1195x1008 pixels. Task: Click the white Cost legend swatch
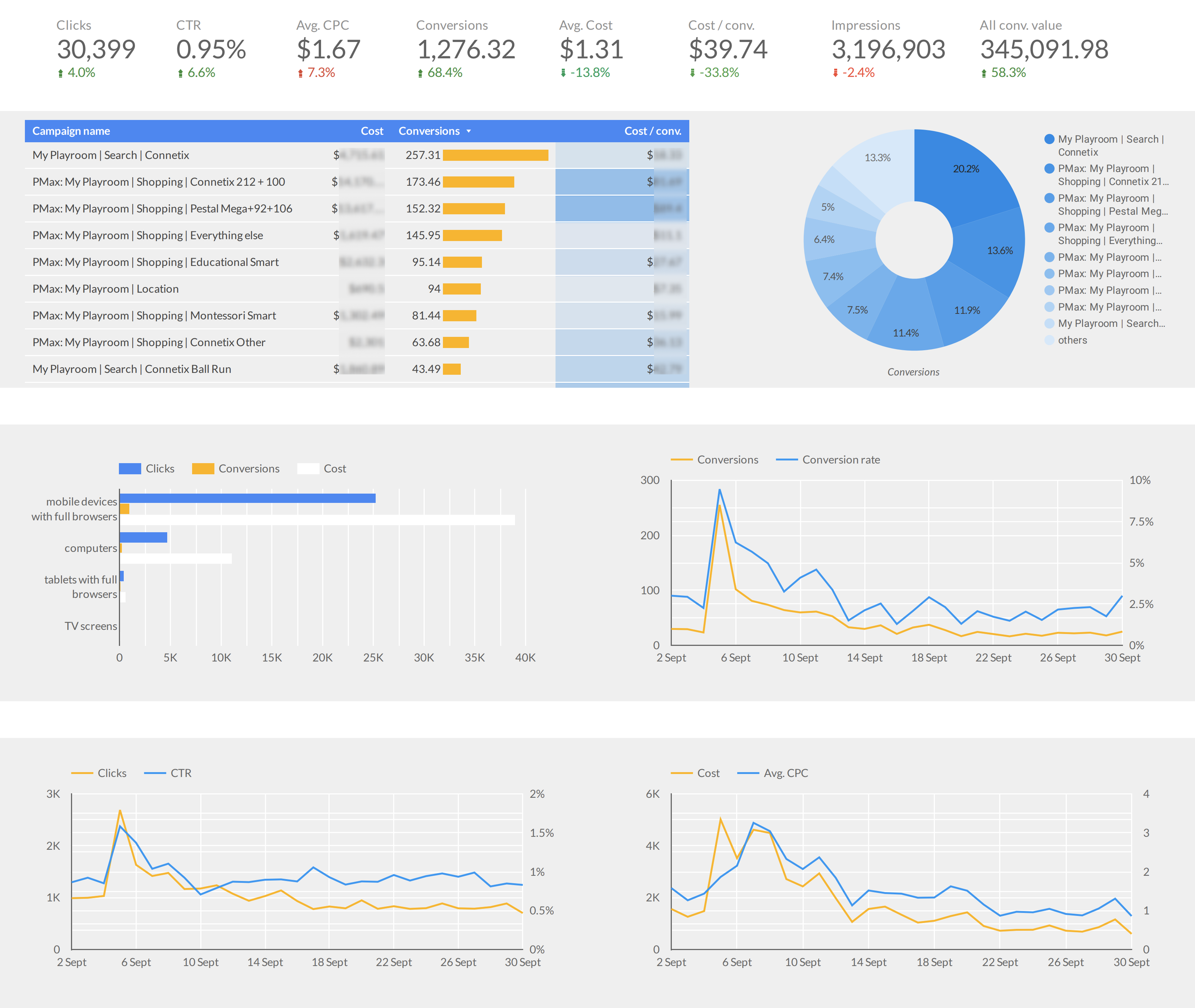tap(308, 469)
